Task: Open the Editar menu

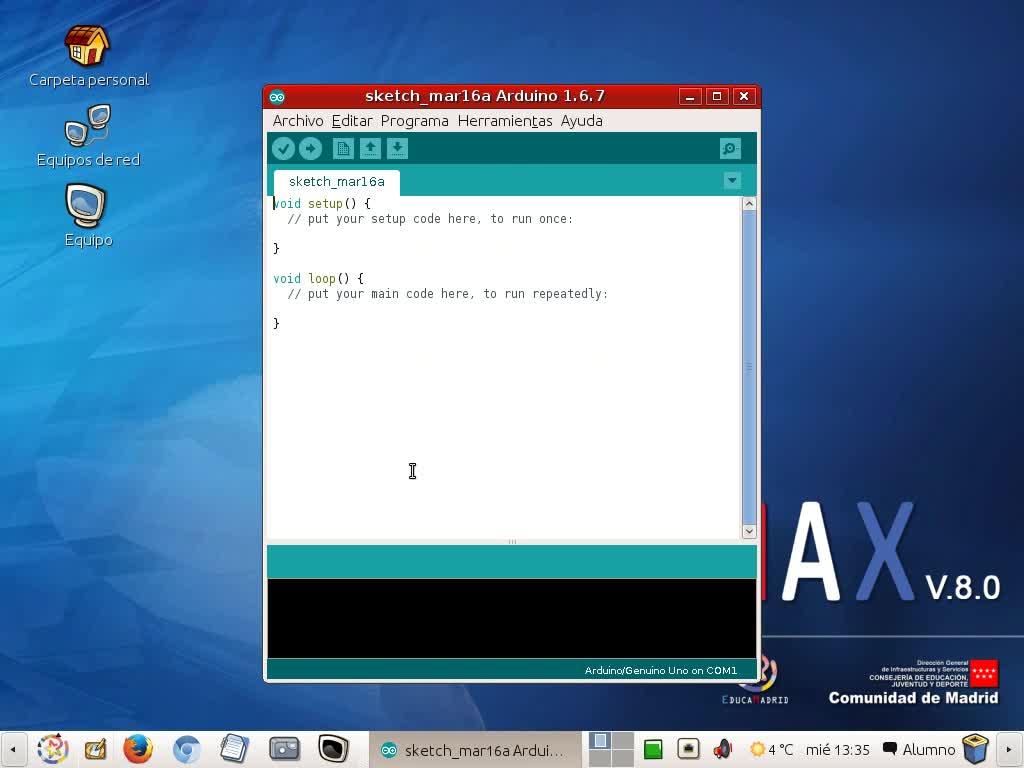Action: click(x=352, y=121)
